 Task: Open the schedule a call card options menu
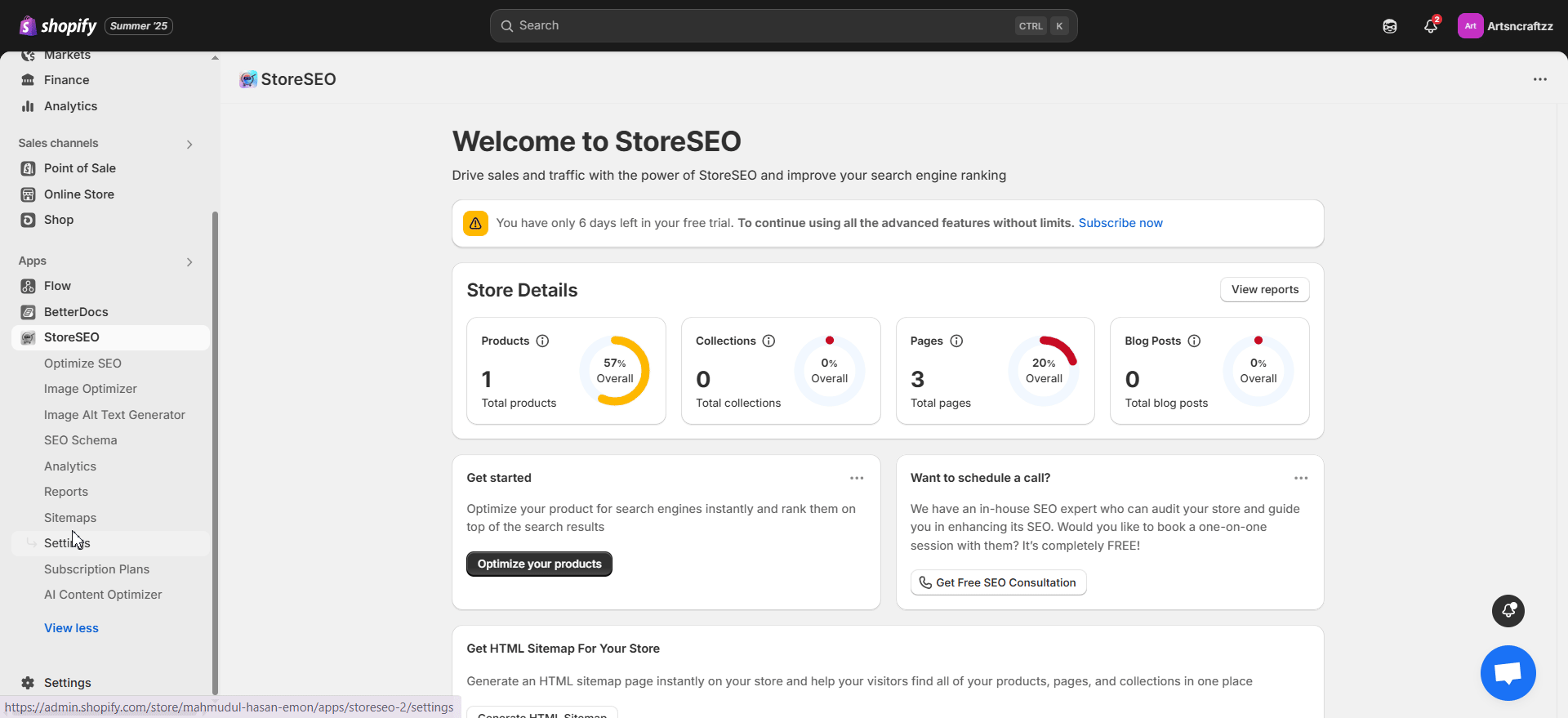(1301, 478)
